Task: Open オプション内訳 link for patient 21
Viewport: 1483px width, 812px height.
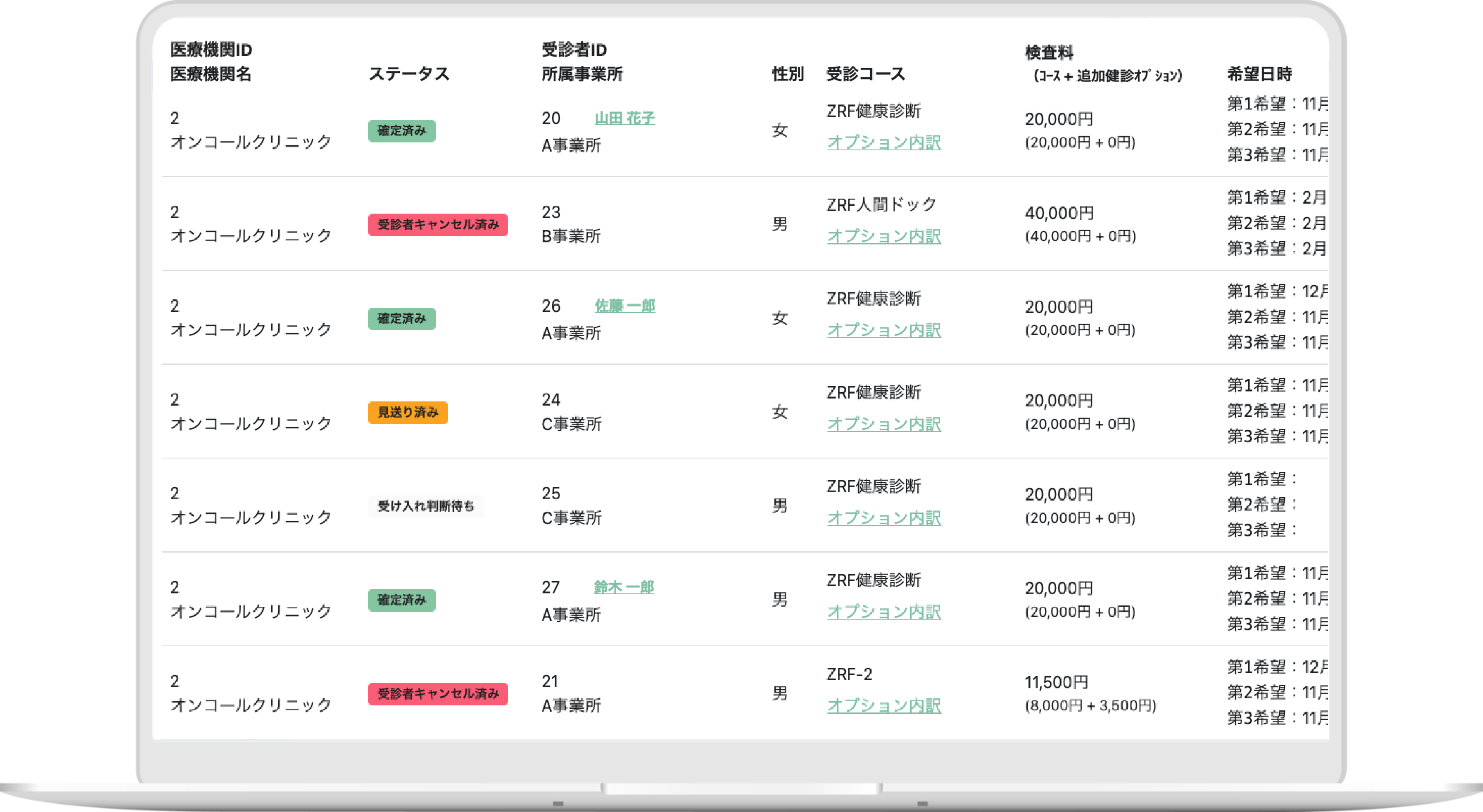Action: [884, 705]
